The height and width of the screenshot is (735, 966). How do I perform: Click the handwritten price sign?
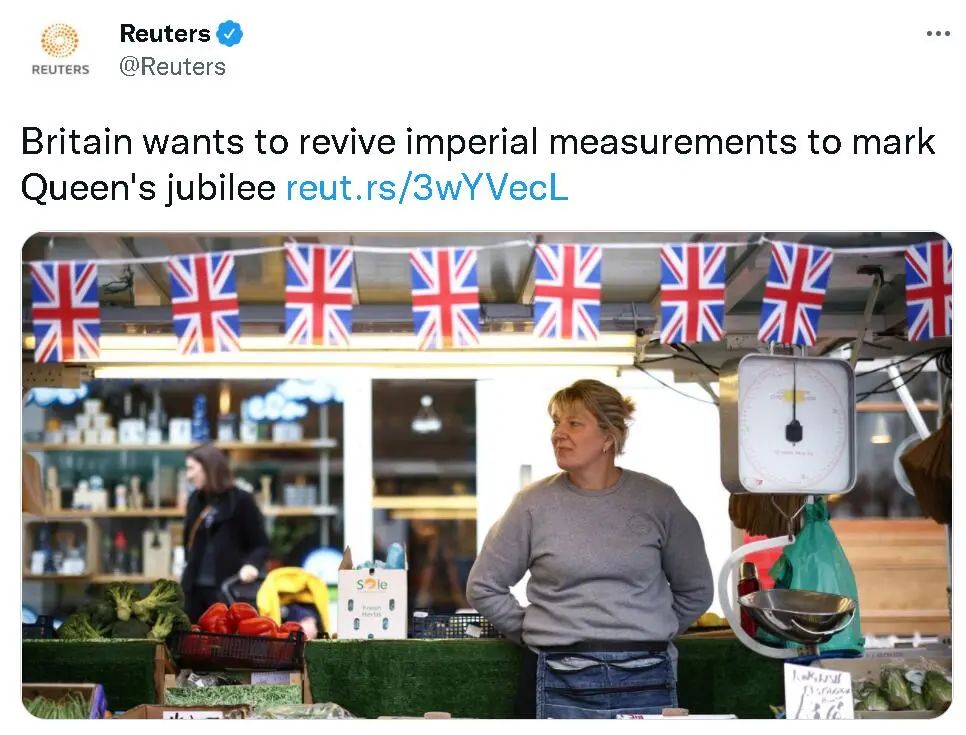tap(819, 691)
